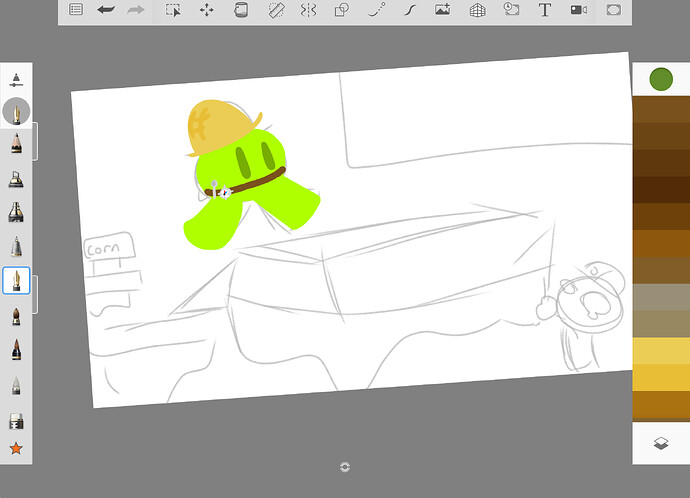The image size is (690, 498).
Task: Open the Layers panel icon
Action: pos(660,443)
